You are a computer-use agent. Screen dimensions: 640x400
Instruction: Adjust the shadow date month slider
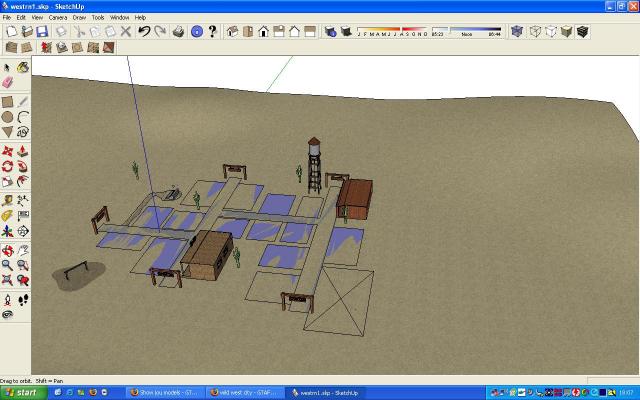click(384, 32)
